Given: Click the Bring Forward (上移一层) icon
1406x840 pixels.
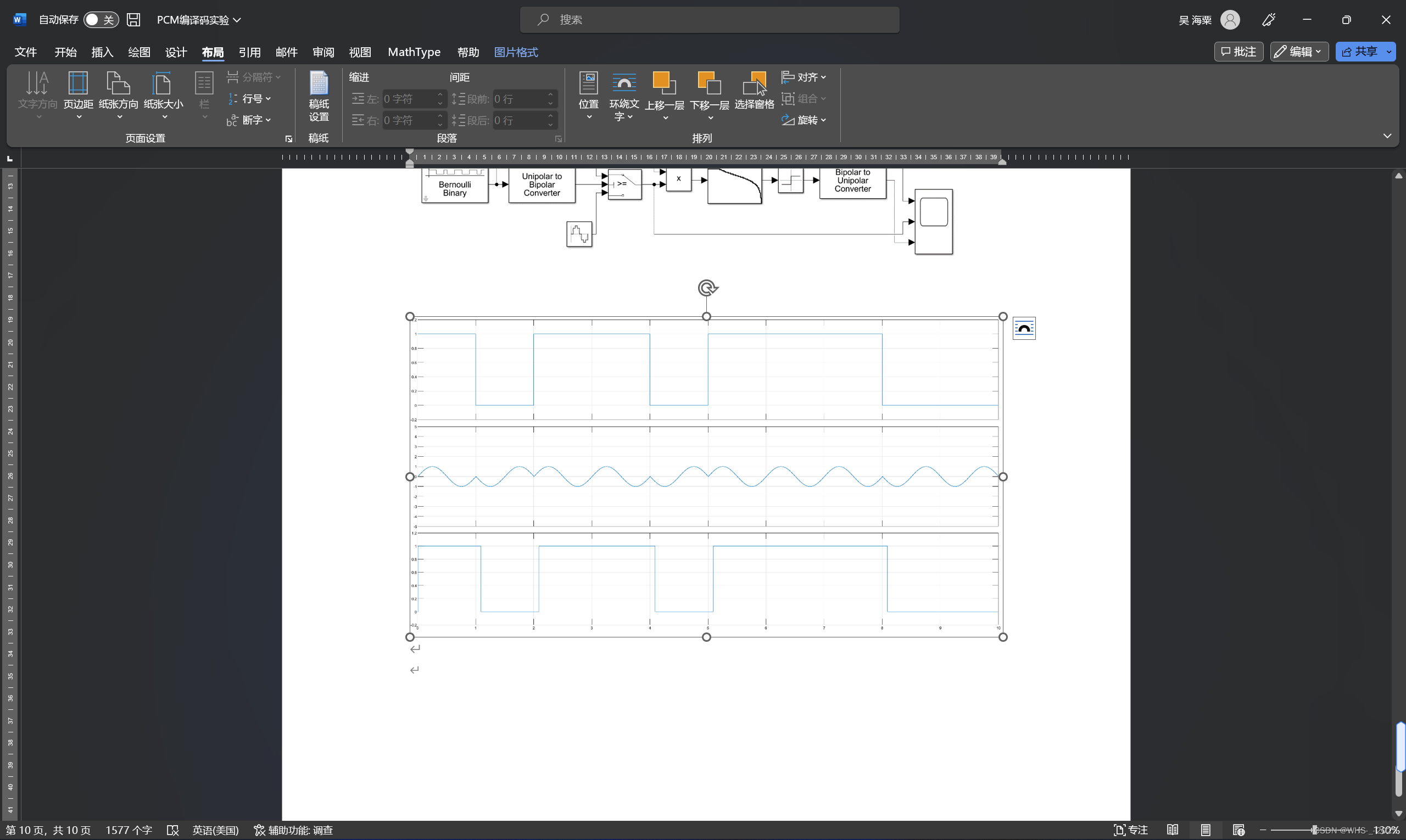Looking at the screenshot, I should [x=663, y=84].
